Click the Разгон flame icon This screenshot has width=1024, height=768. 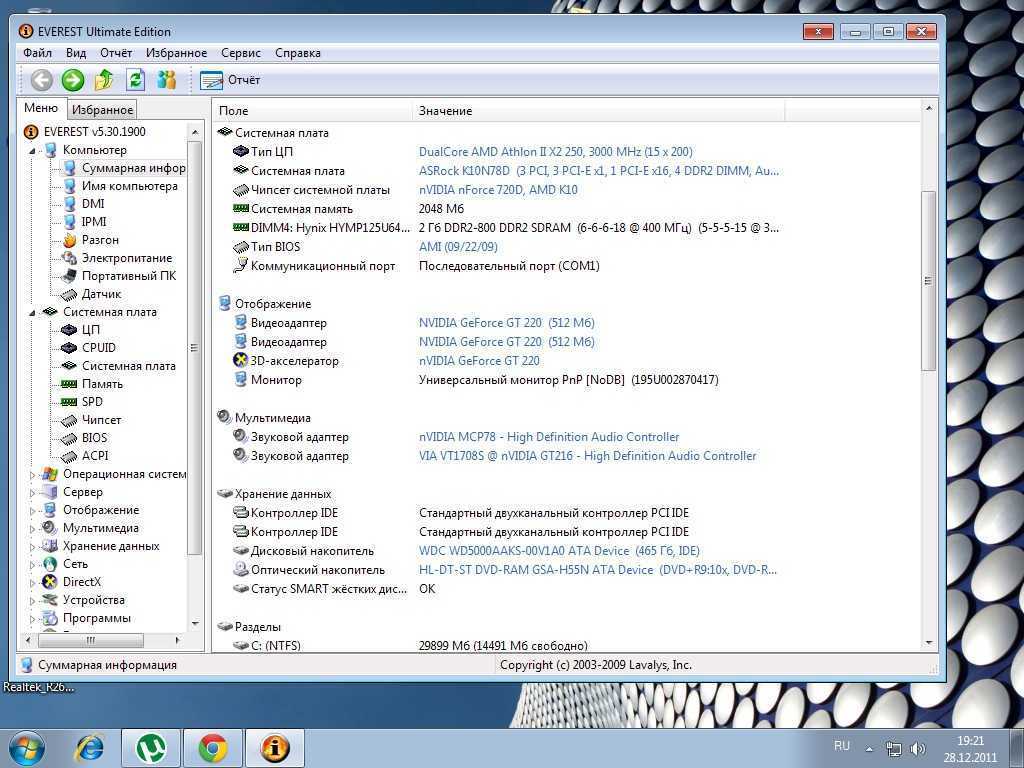(69, 240)
